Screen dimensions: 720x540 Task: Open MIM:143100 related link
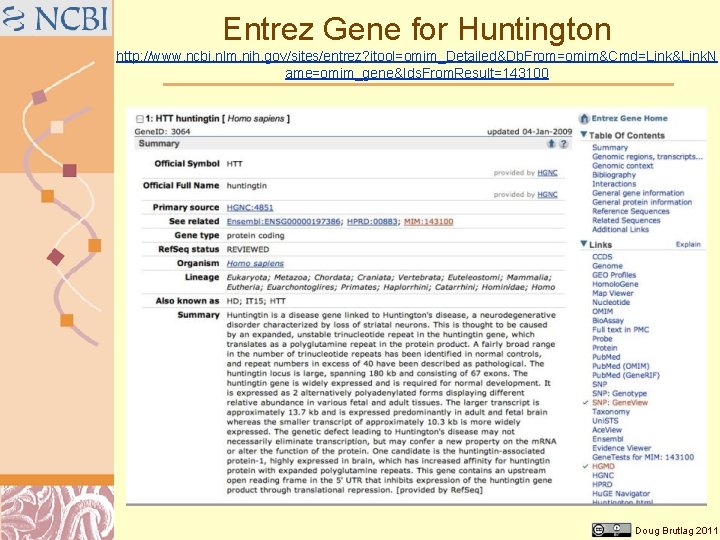tap(428, 222)
